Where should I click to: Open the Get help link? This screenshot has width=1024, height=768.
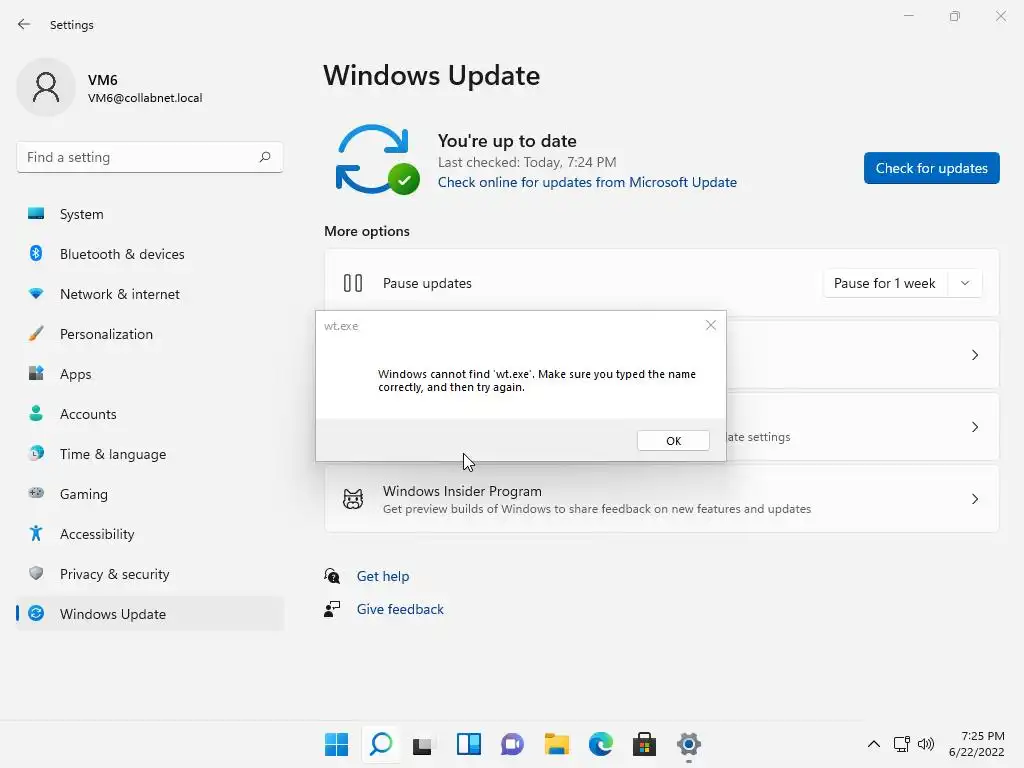pos(383,576)
